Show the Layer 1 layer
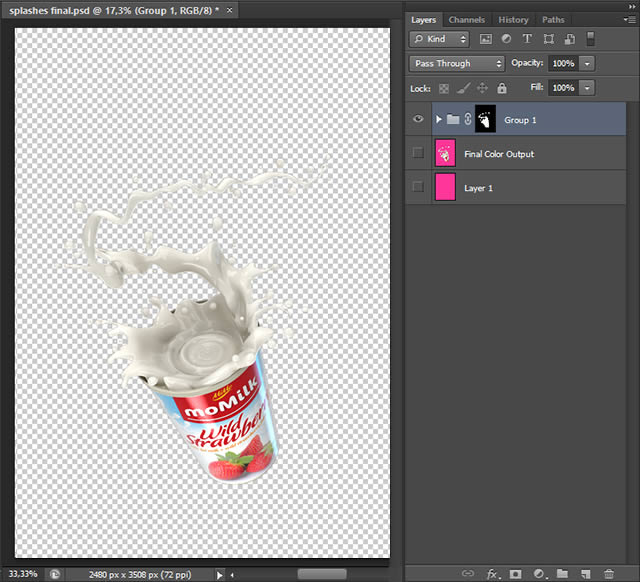Image resolution: width=640 pixels, height=582 pixels. coord(418,187)
